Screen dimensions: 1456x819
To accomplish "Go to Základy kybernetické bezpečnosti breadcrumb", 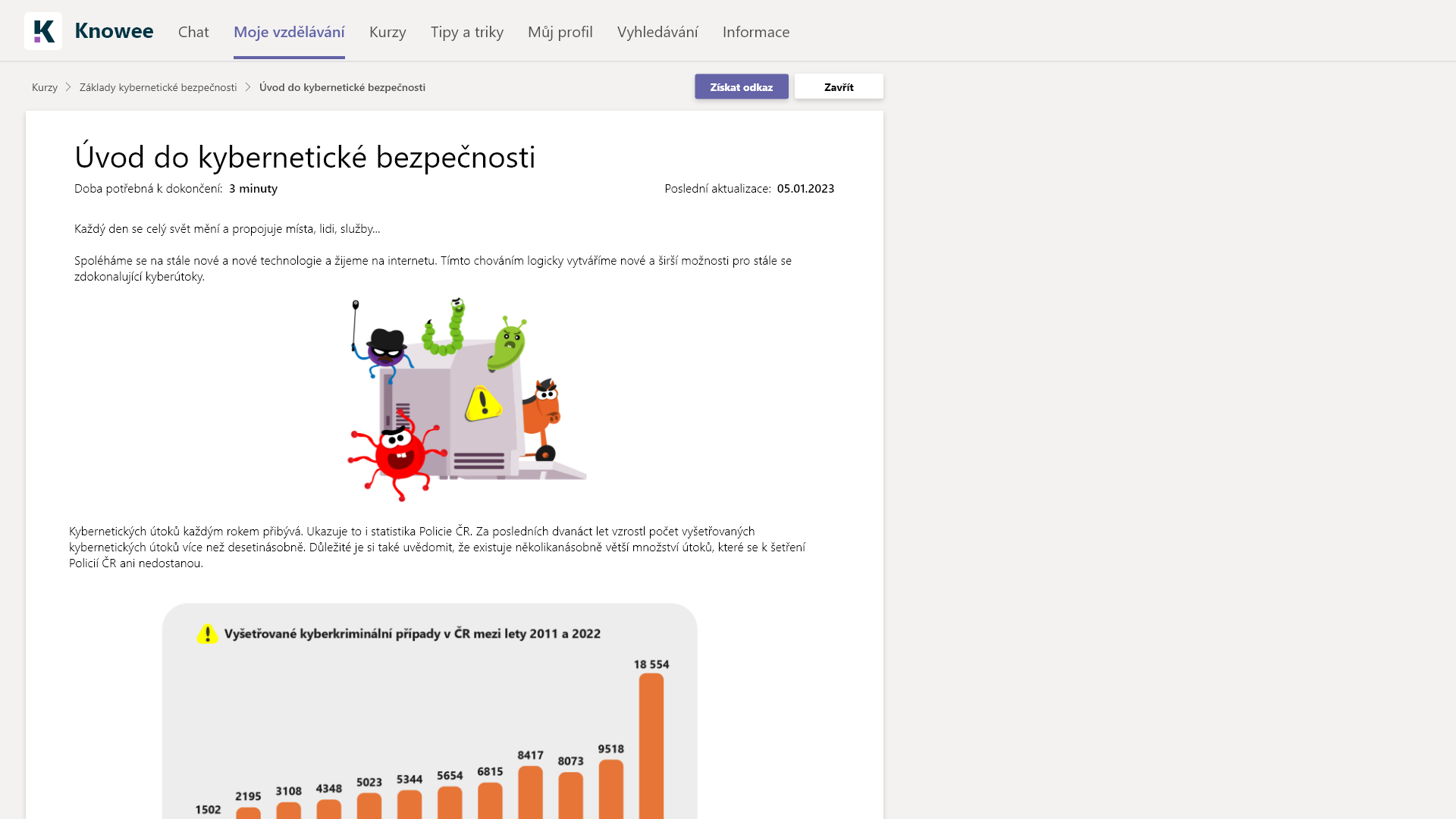I will (x=158, y=87).
